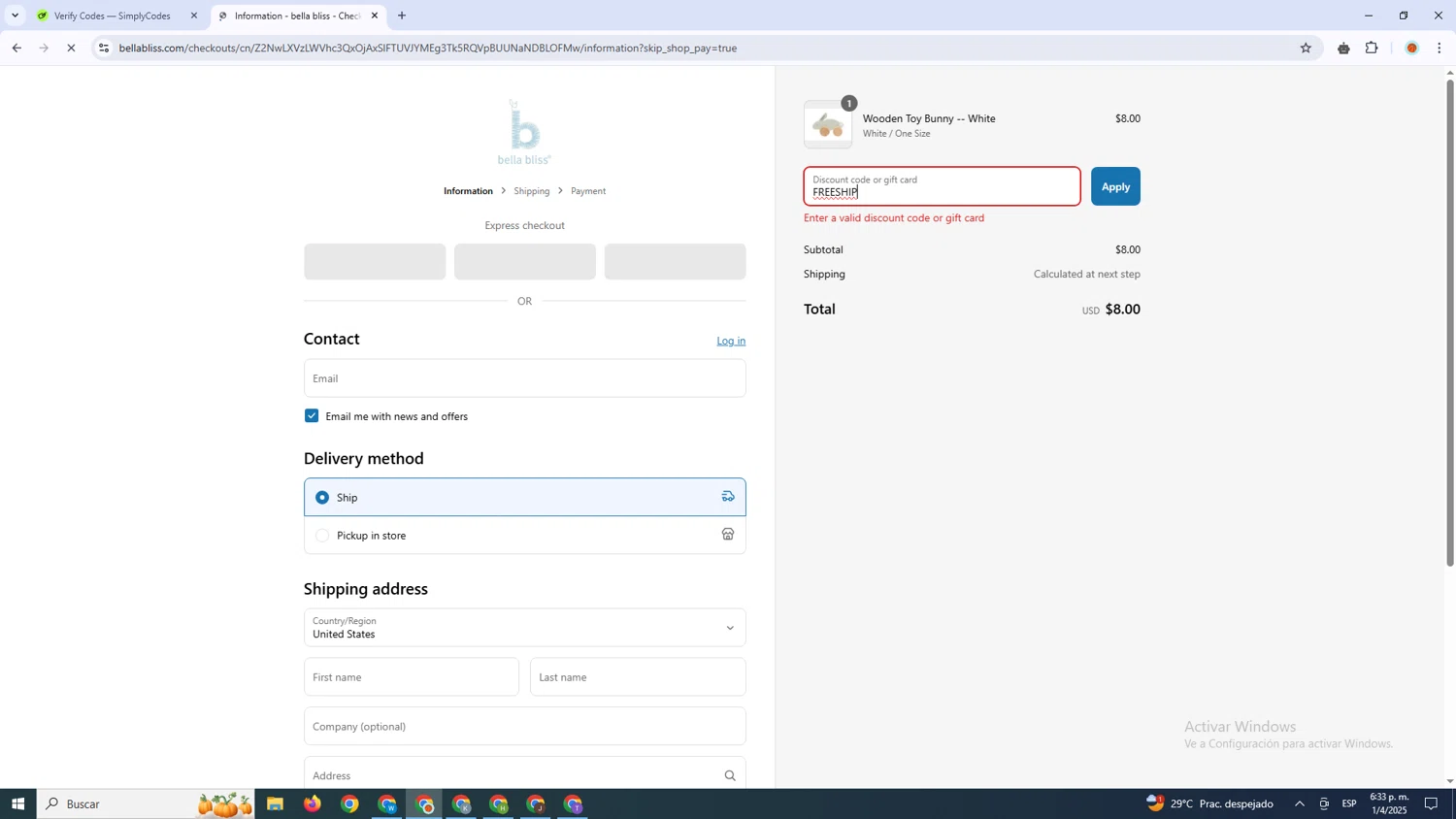Click the taskbar Buscar search box
Screen dimensions: 1456x819
(146, 803)
